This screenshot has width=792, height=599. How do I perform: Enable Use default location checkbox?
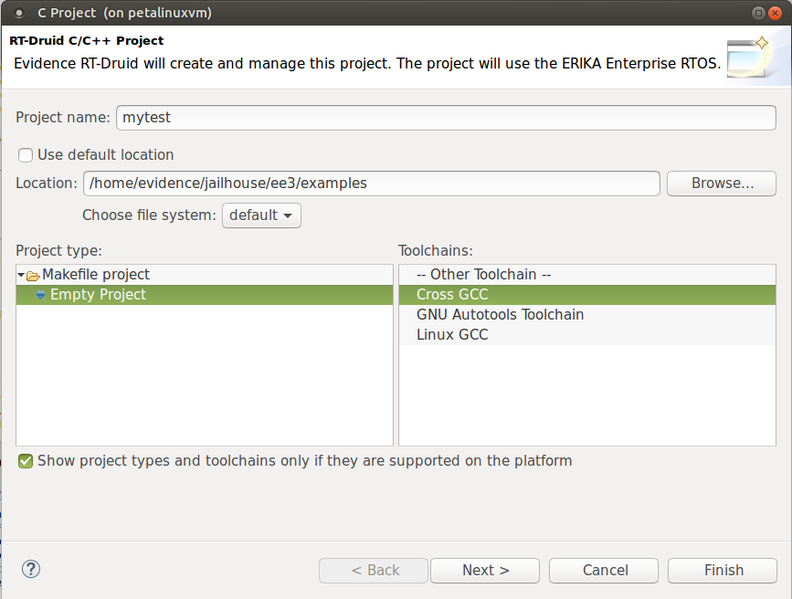tap(25, 155)
